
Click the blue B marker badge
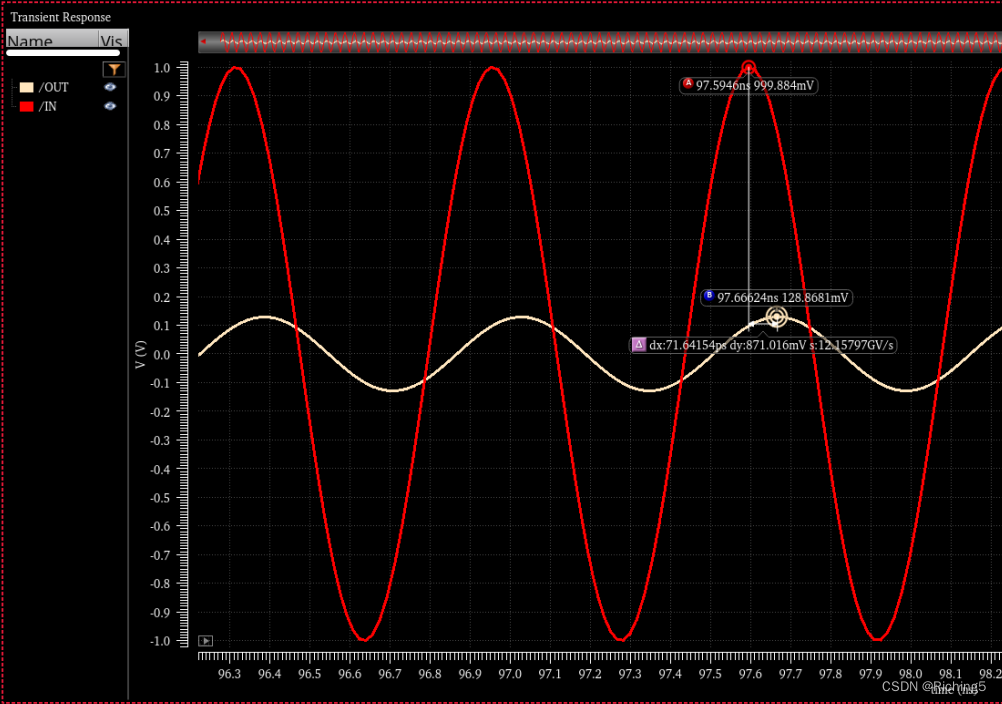(709, 296)
